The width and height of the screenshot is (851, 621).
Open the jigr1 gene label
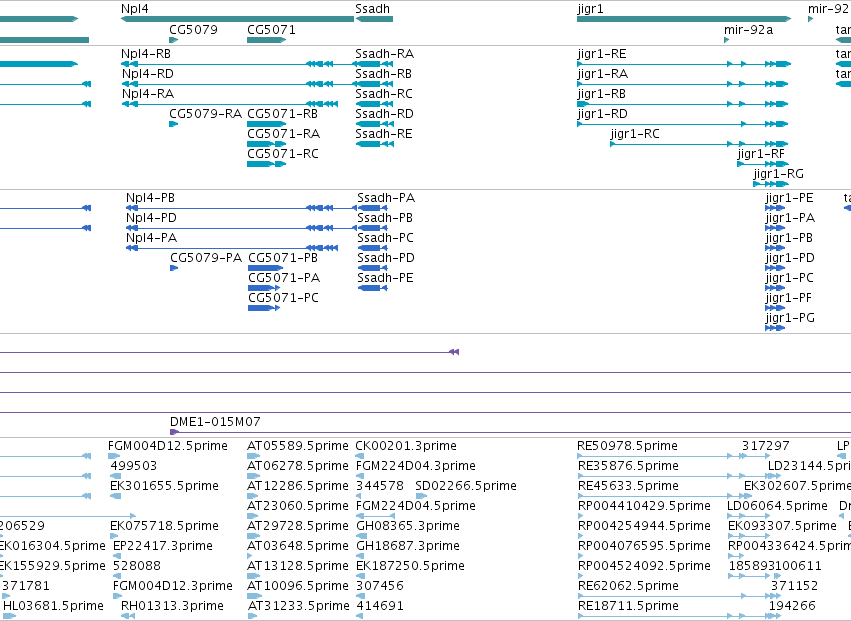[590, 9]
